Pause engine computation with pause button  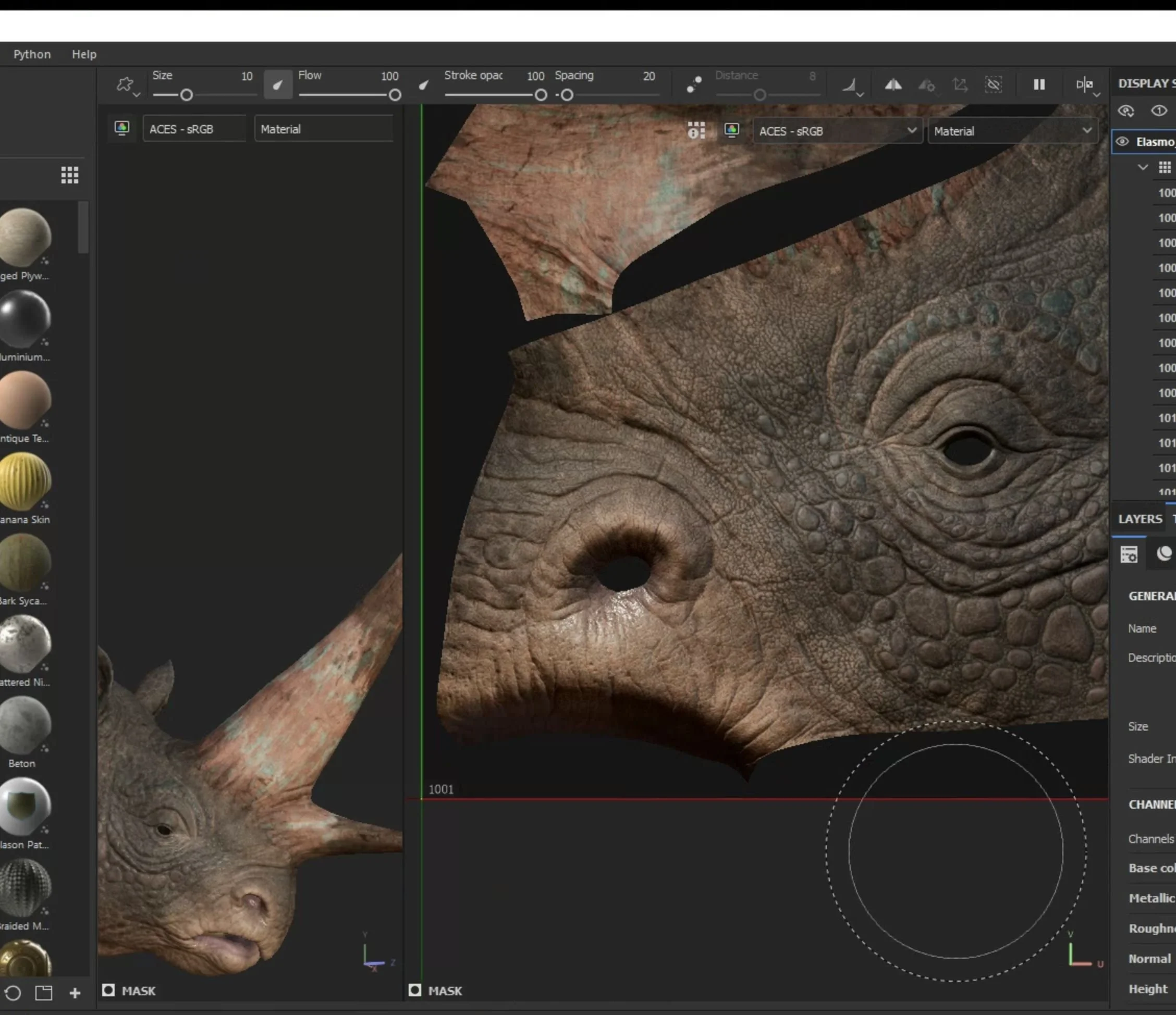(1039, 84)
